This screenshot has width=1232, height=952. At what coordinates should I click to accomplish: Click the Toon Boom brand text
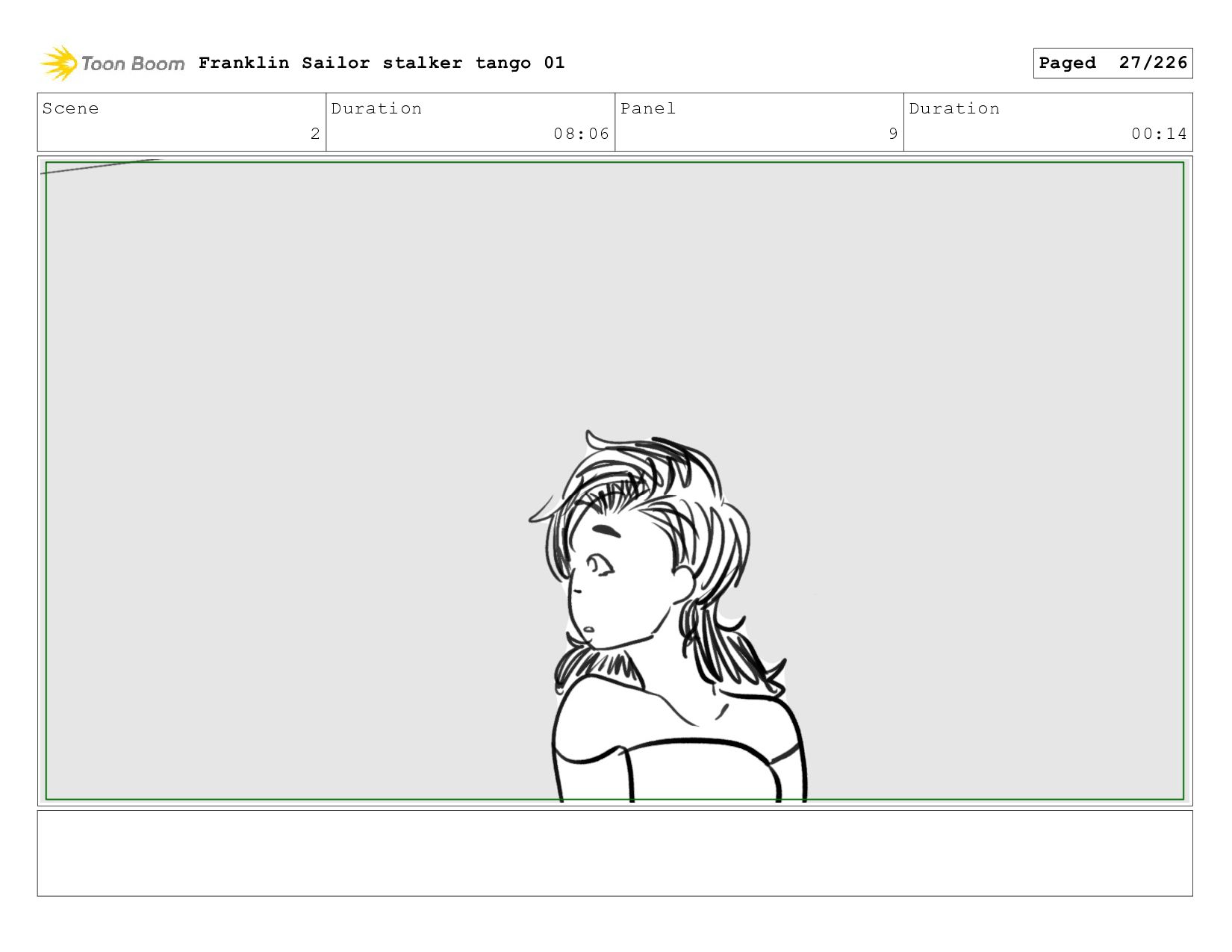[x=133, y=64]
